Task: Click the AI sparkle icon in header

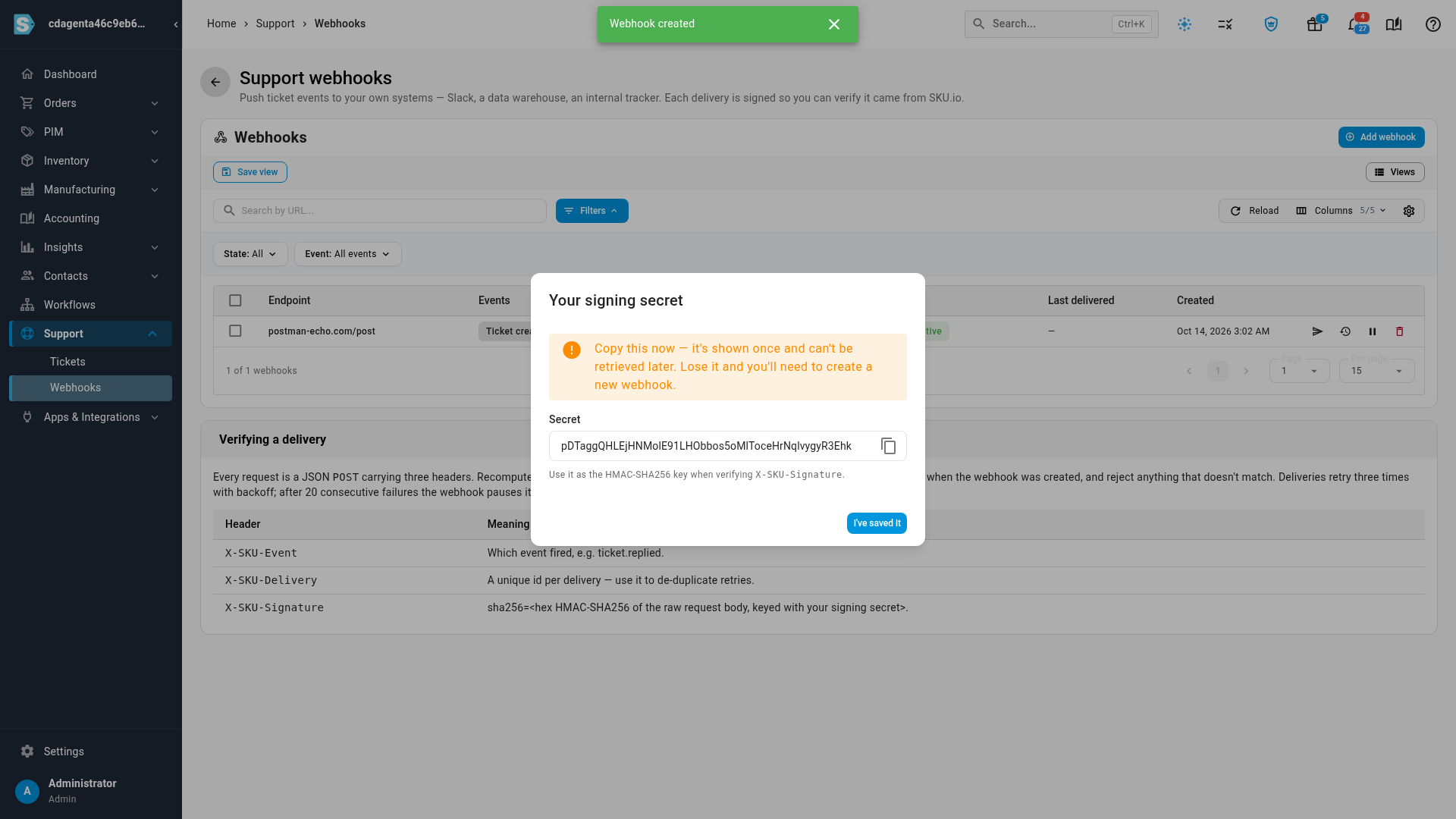Action: point(1185,24)
